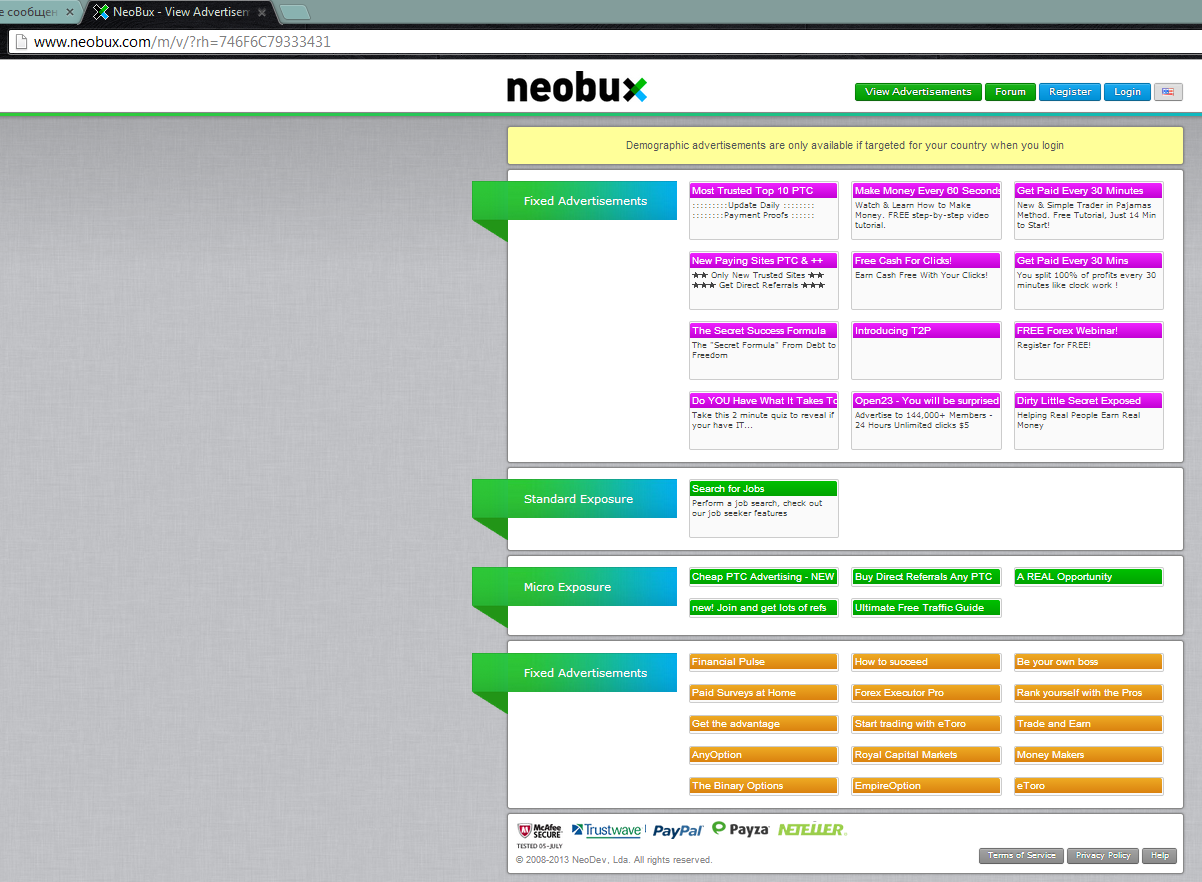Open AnyOption ad

(764, 755)
